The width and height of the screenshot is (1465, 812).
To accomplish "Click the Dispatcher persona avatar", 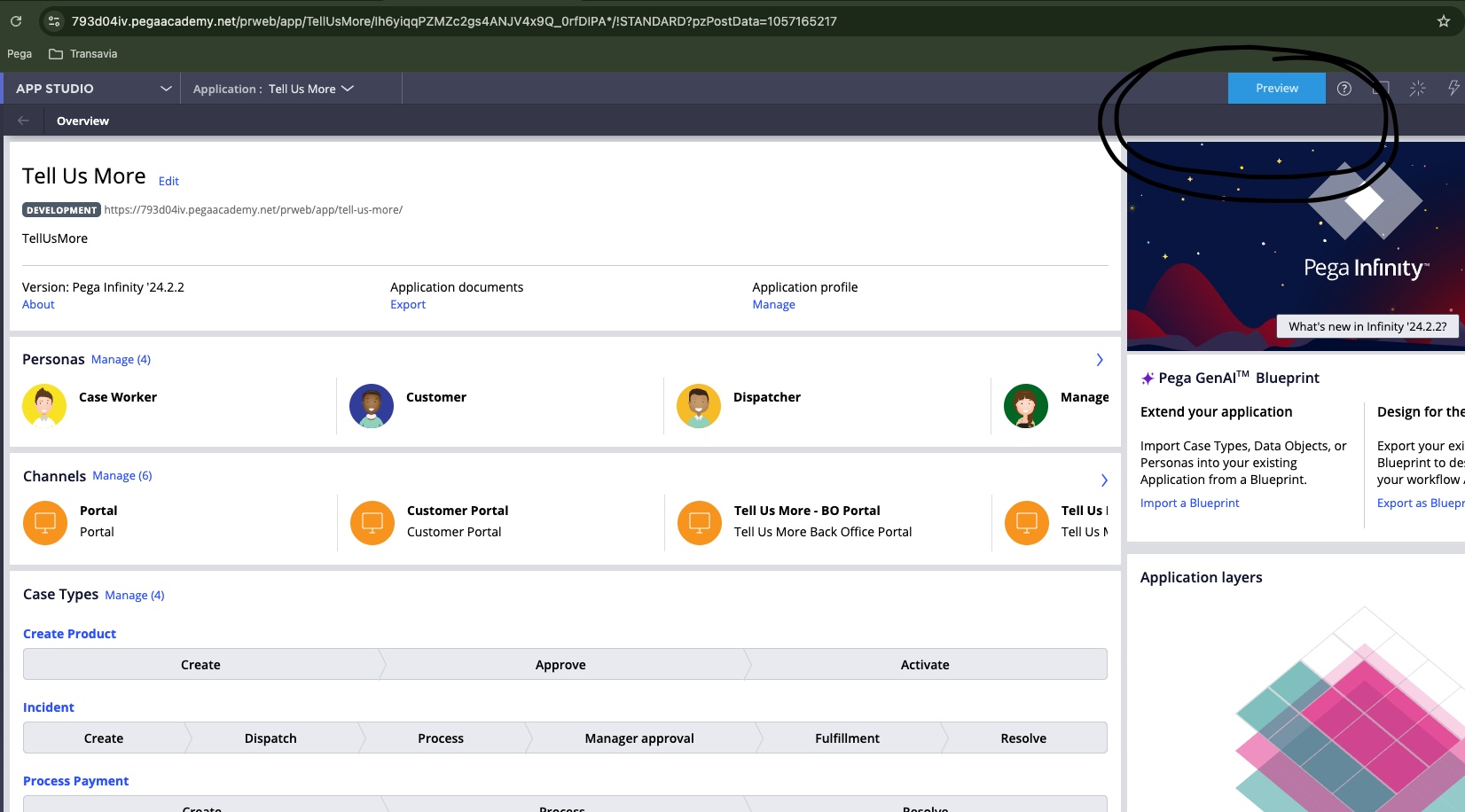I will pos(699,406).
